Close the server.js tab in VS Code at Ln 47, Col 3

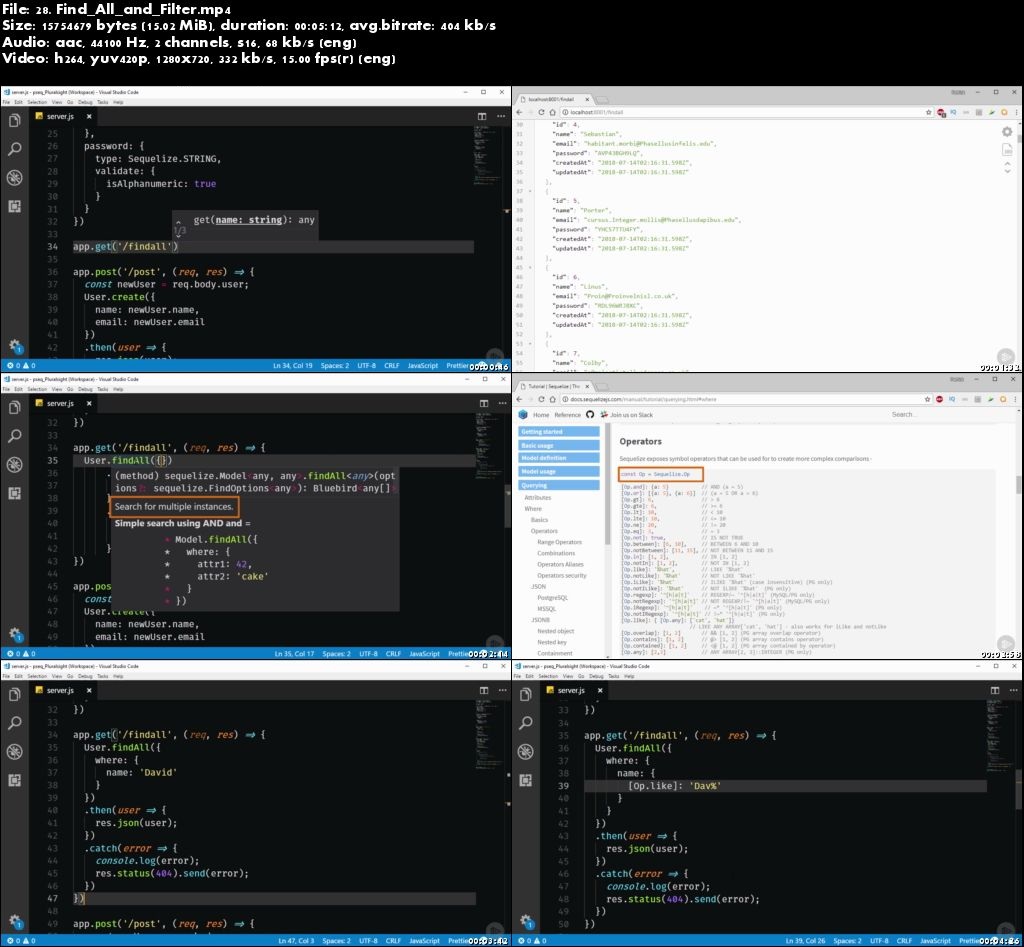pos(89,690)
